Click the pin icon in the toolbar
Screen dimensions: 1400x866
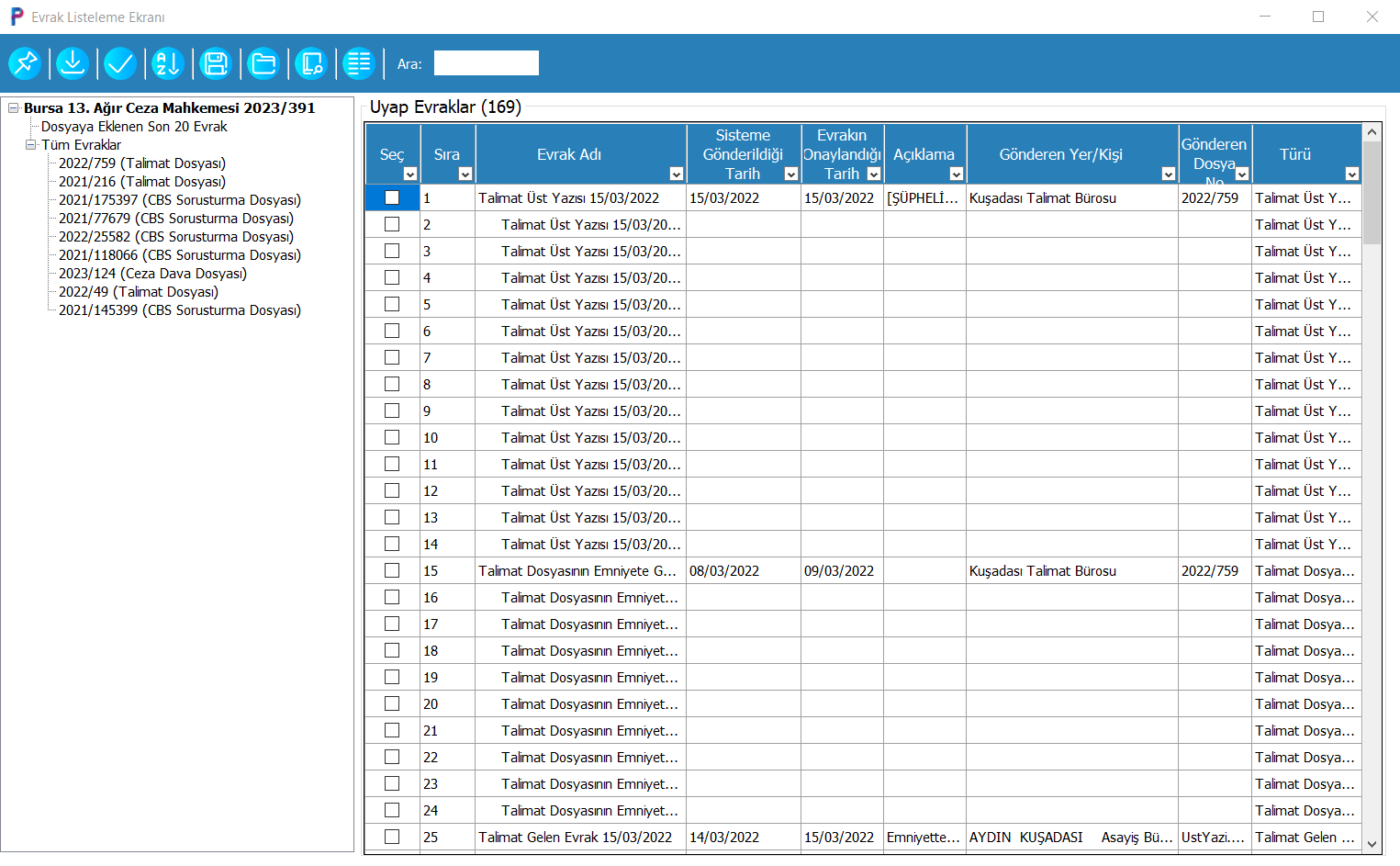(x=25, y=63)
